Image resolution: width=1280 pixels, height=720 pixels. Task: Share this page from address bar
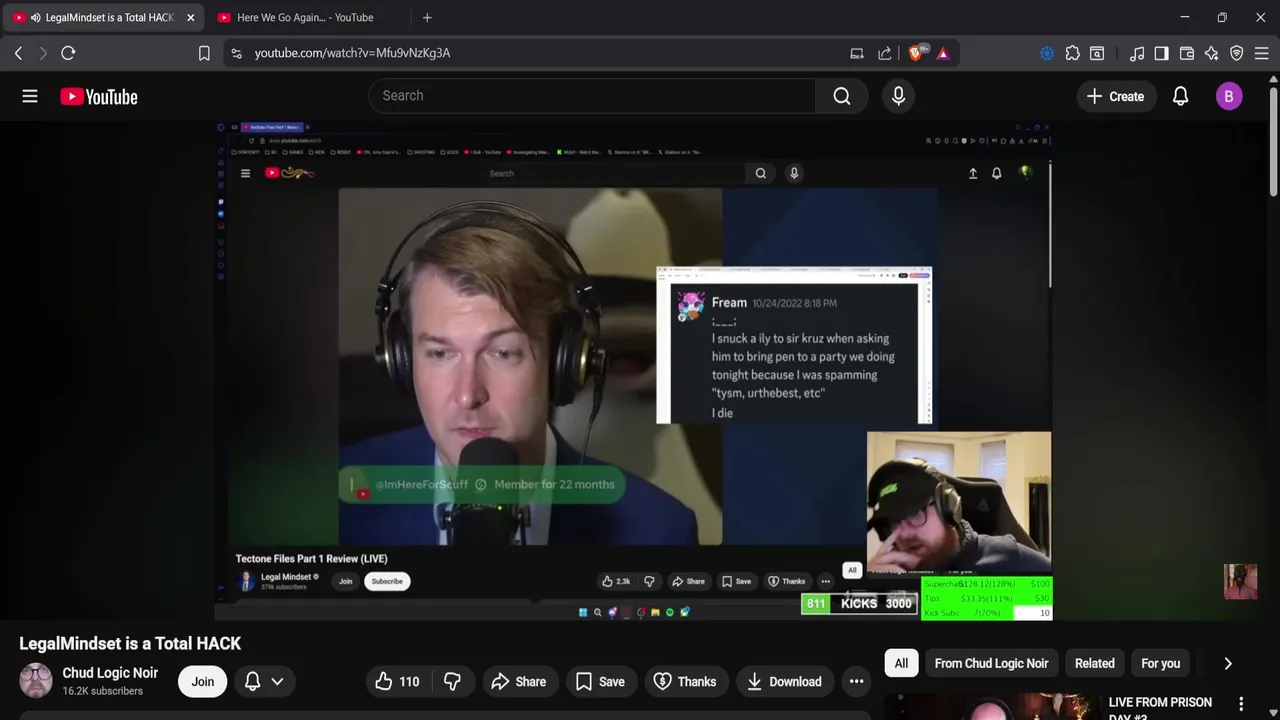884,53
